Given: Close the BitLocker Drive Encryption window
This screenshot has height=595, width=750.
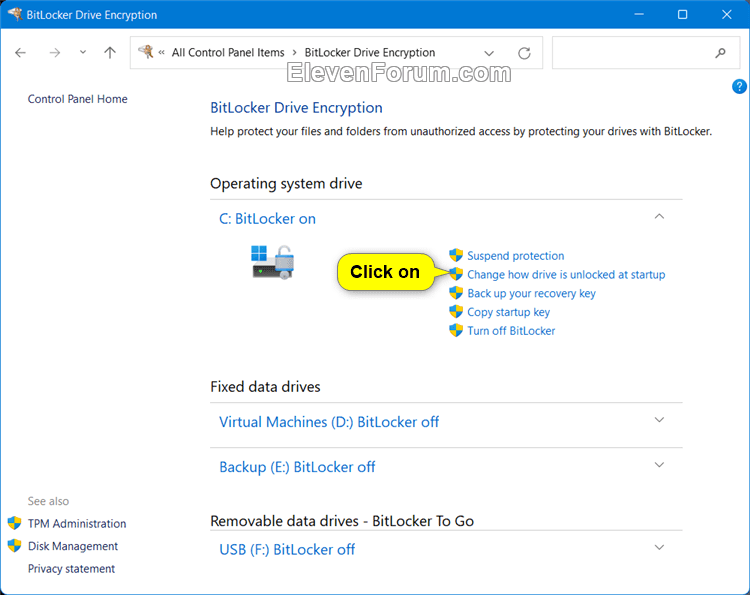Looking at the screenshot, I should tap(727, 14).
